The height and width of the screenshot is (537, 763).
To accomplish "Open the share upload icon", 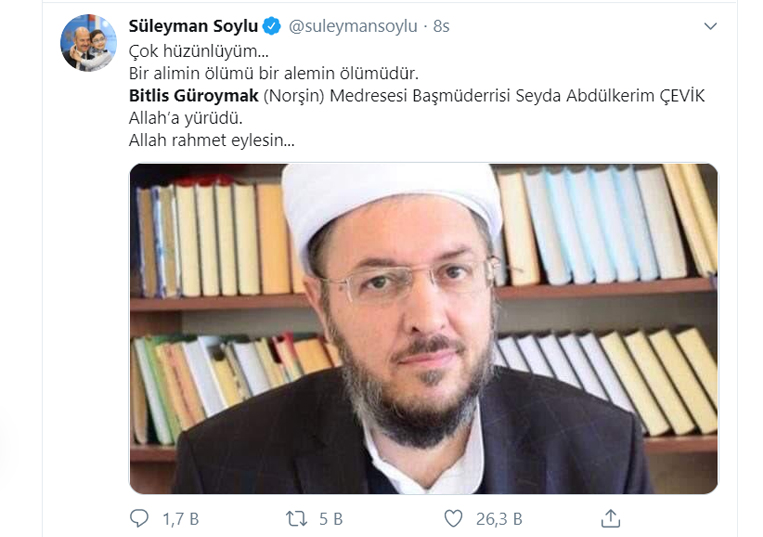I will [x=610, y=519].
